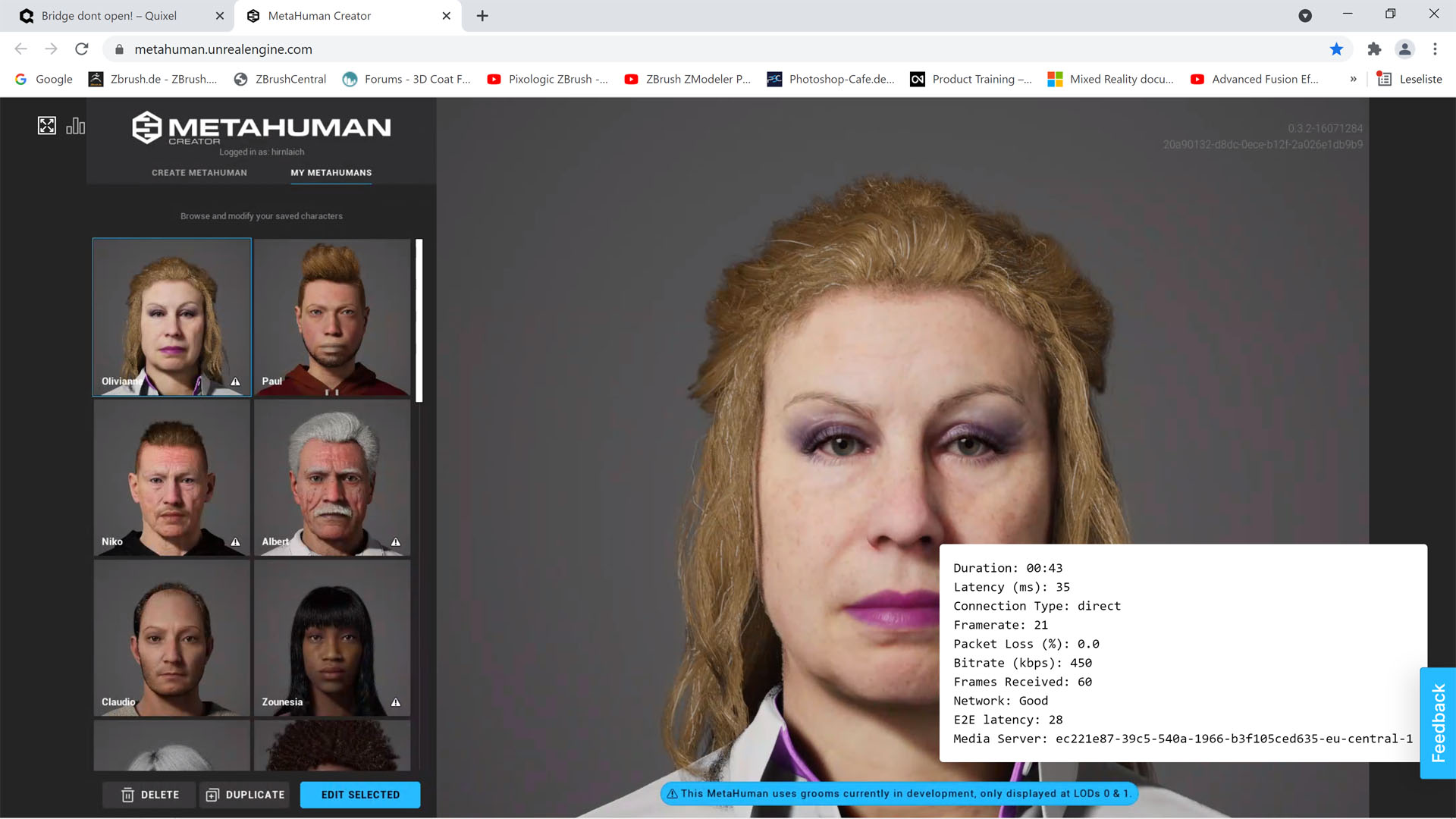The image size is (1456, 819).
Task: Open browser extensions puzzle icon
Action: click(1374, 49)
